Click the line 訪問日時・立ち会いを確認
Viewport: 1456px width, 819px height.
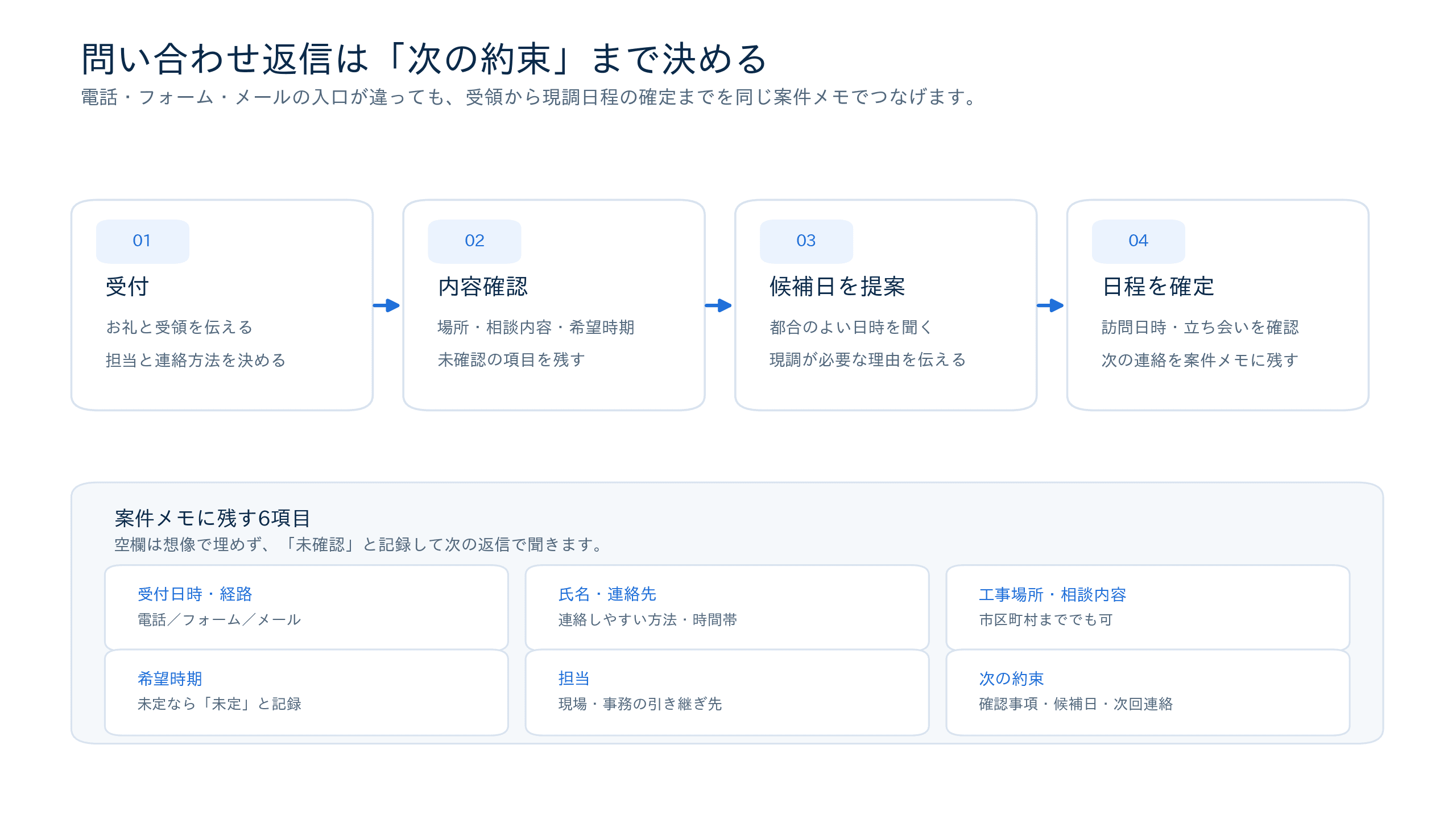(x=1200, y=327)
